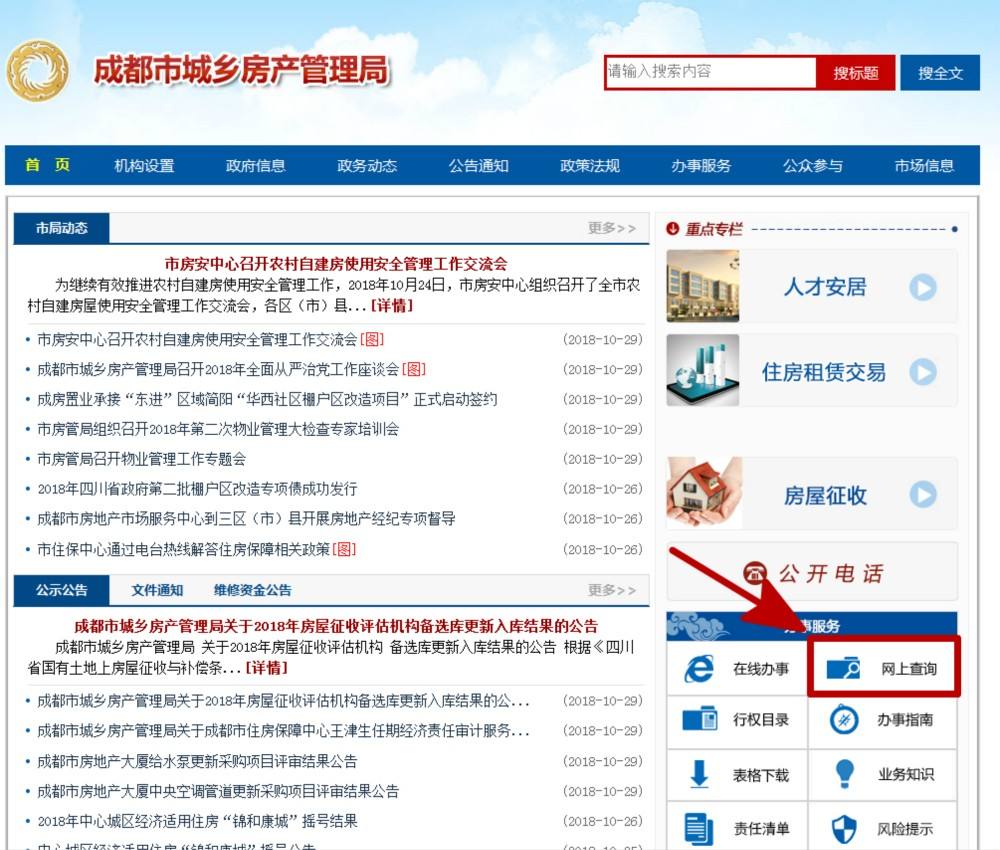Click the 公开电话 red telephone icon
The height and width of the screenshot is (850, 1000).
coord(755,573)
